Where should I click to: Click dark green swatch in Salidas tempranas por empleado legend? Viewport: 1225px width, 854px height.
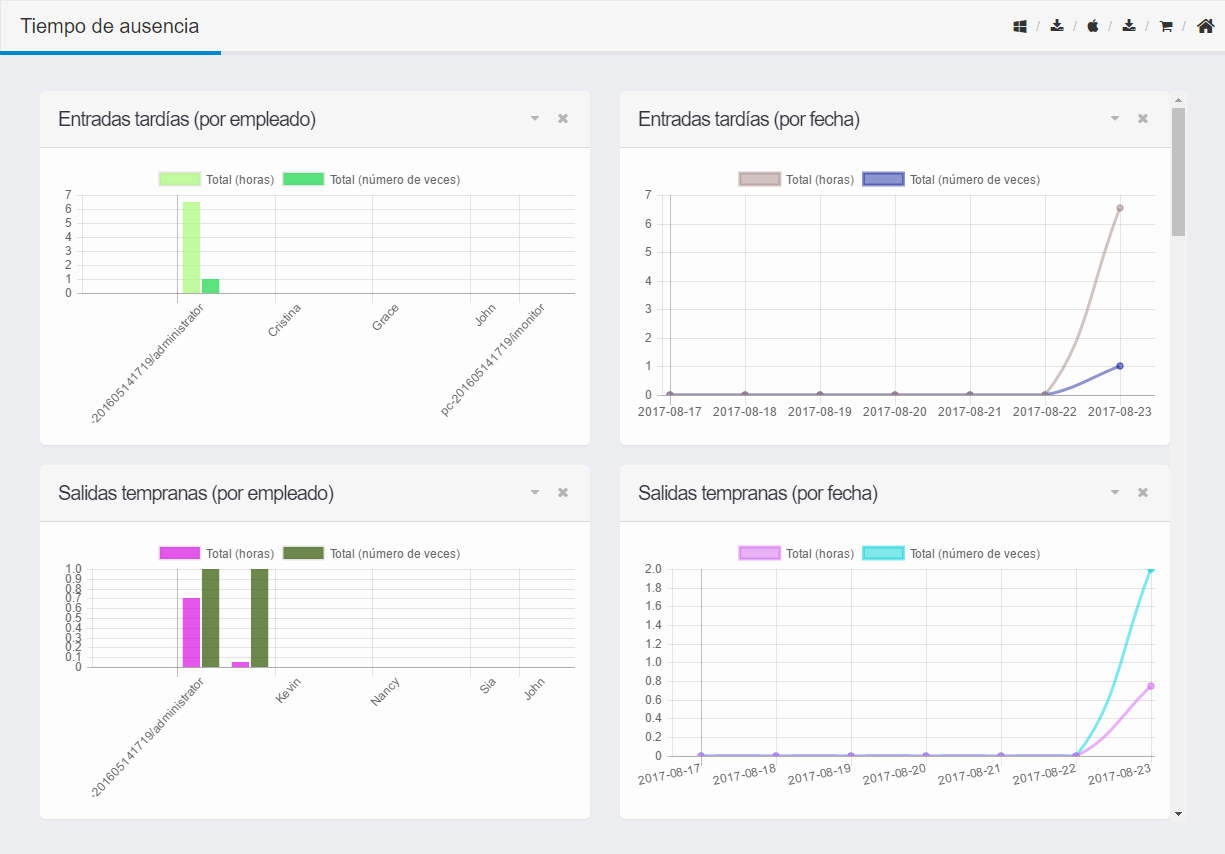tap(303, 554)
